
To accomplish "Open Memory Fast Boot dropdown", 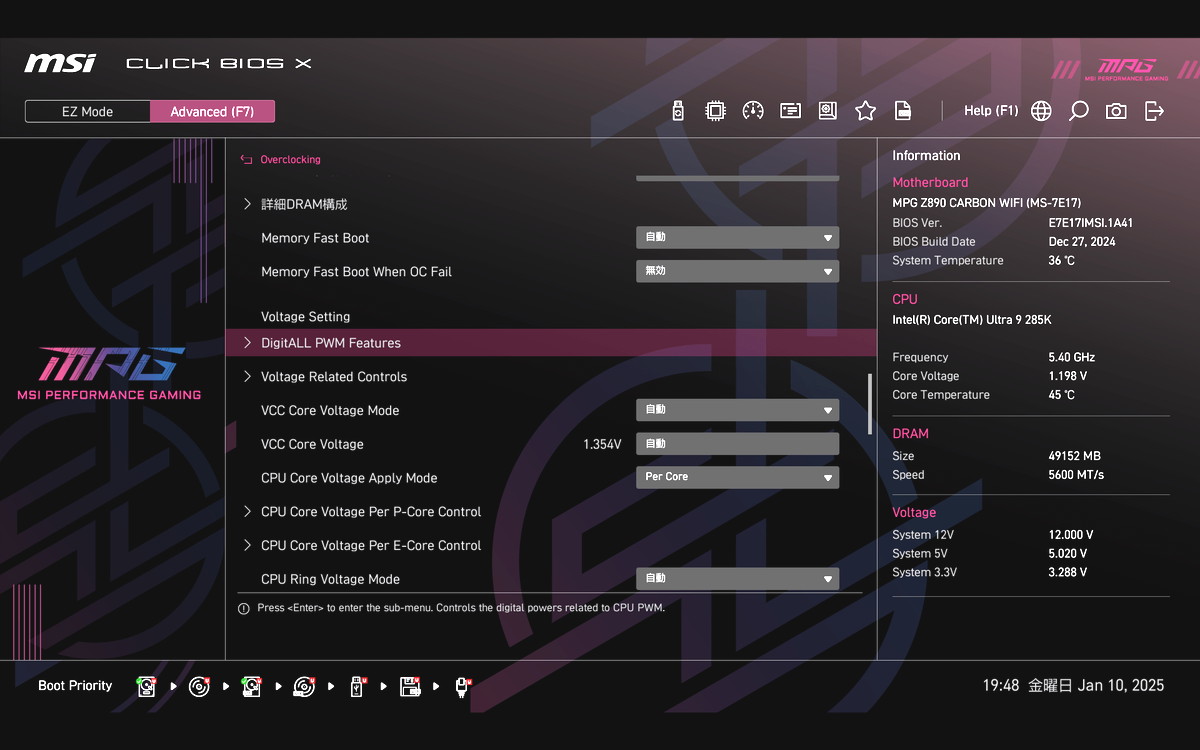I will [737, 238].
